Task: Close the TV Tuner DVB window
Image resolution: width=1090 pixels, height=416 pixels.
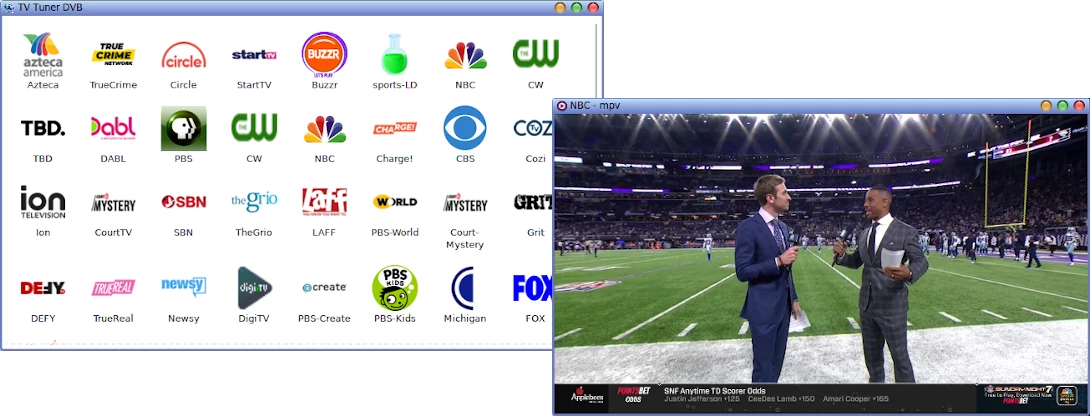Action: pos(593,8)
